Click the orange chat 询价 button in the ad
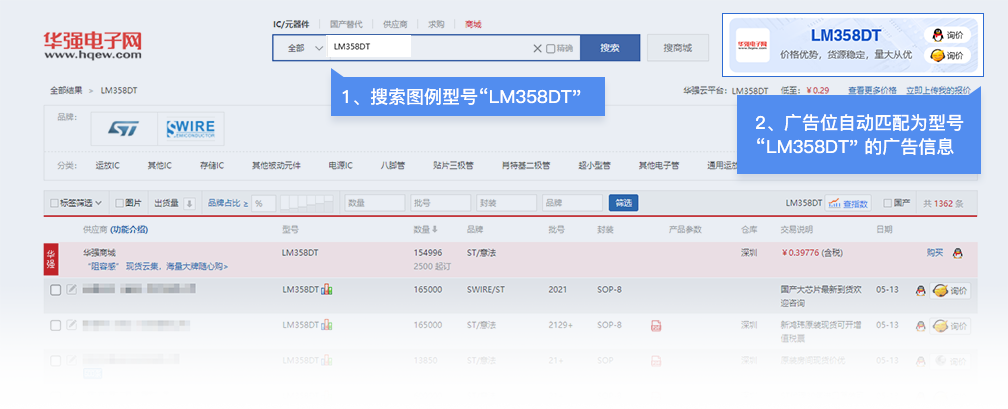This screenshot has width=1008, height=409. 947,55
